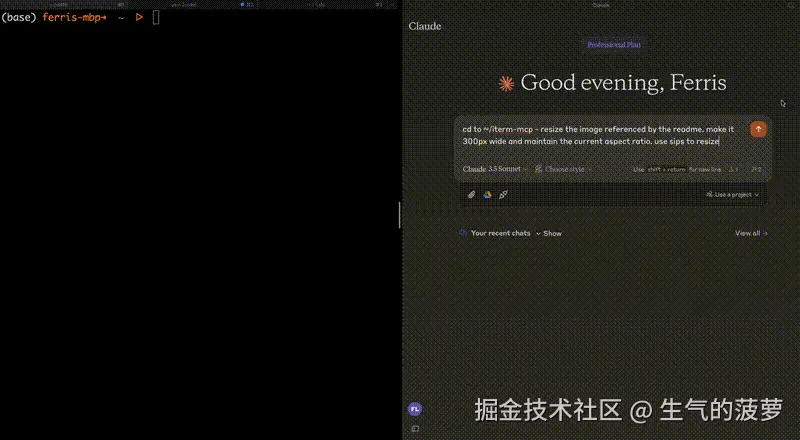The height and width of the screenshot is (440, 800).
Task: Open the Choose style dropdown
Action: click(x=563, y=169)
